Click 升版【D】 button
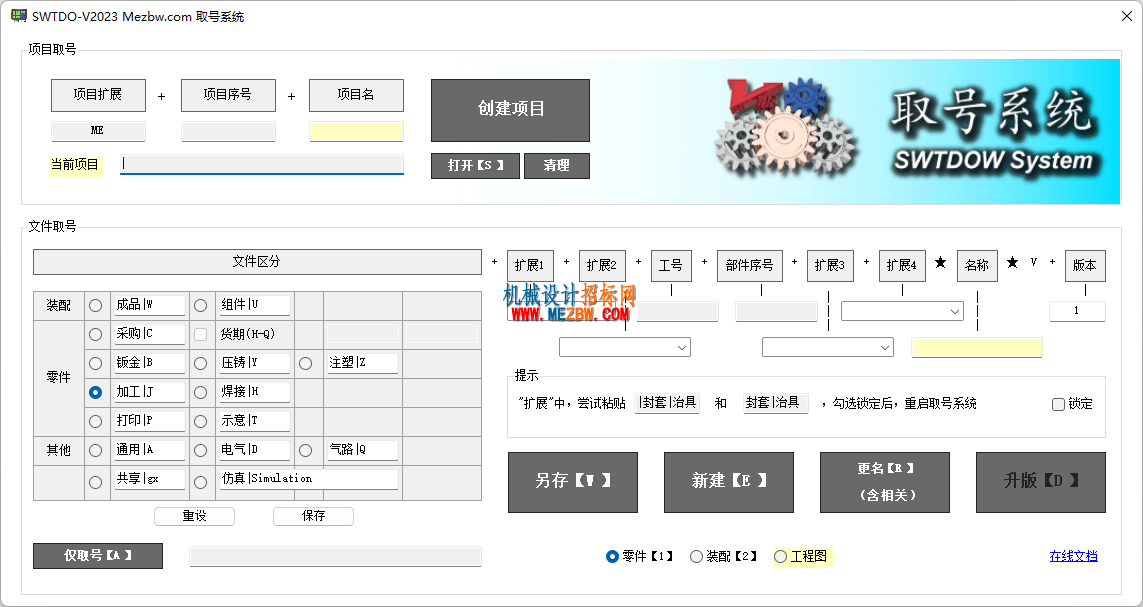Image resolution: width=1143 pixels, height=607 pixels. tap(1041, 482)
